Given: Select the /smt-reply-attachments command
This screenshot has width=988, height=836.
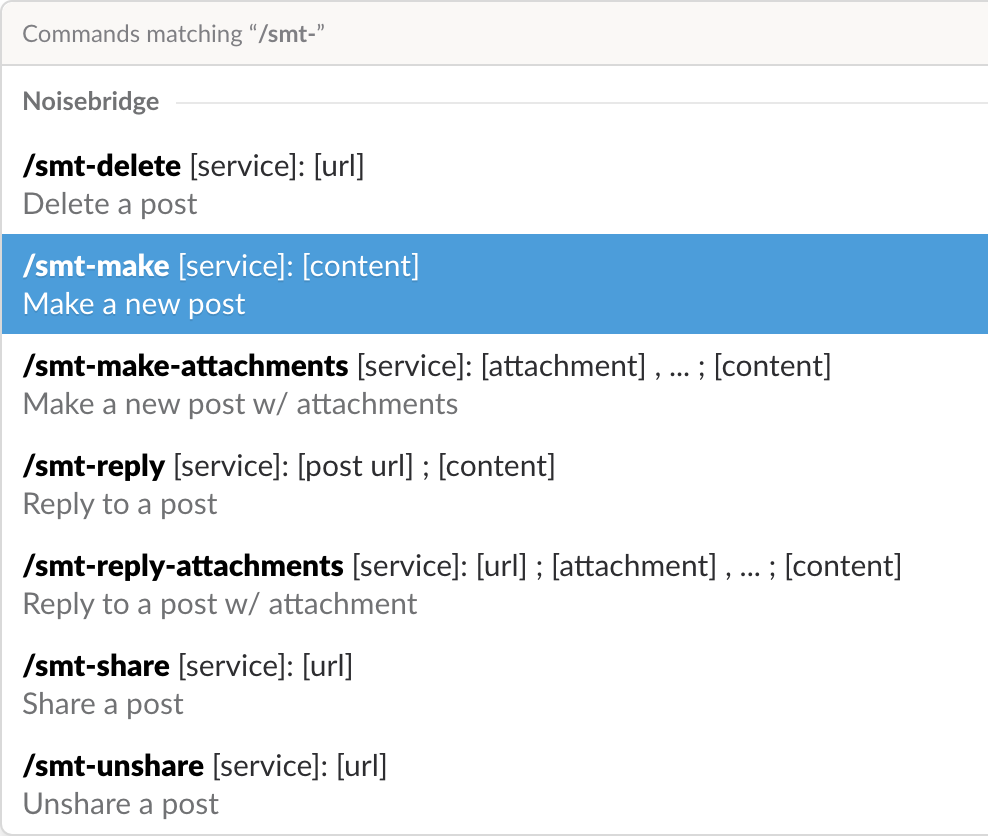Looking at the screenshot, I should [183, 566].
